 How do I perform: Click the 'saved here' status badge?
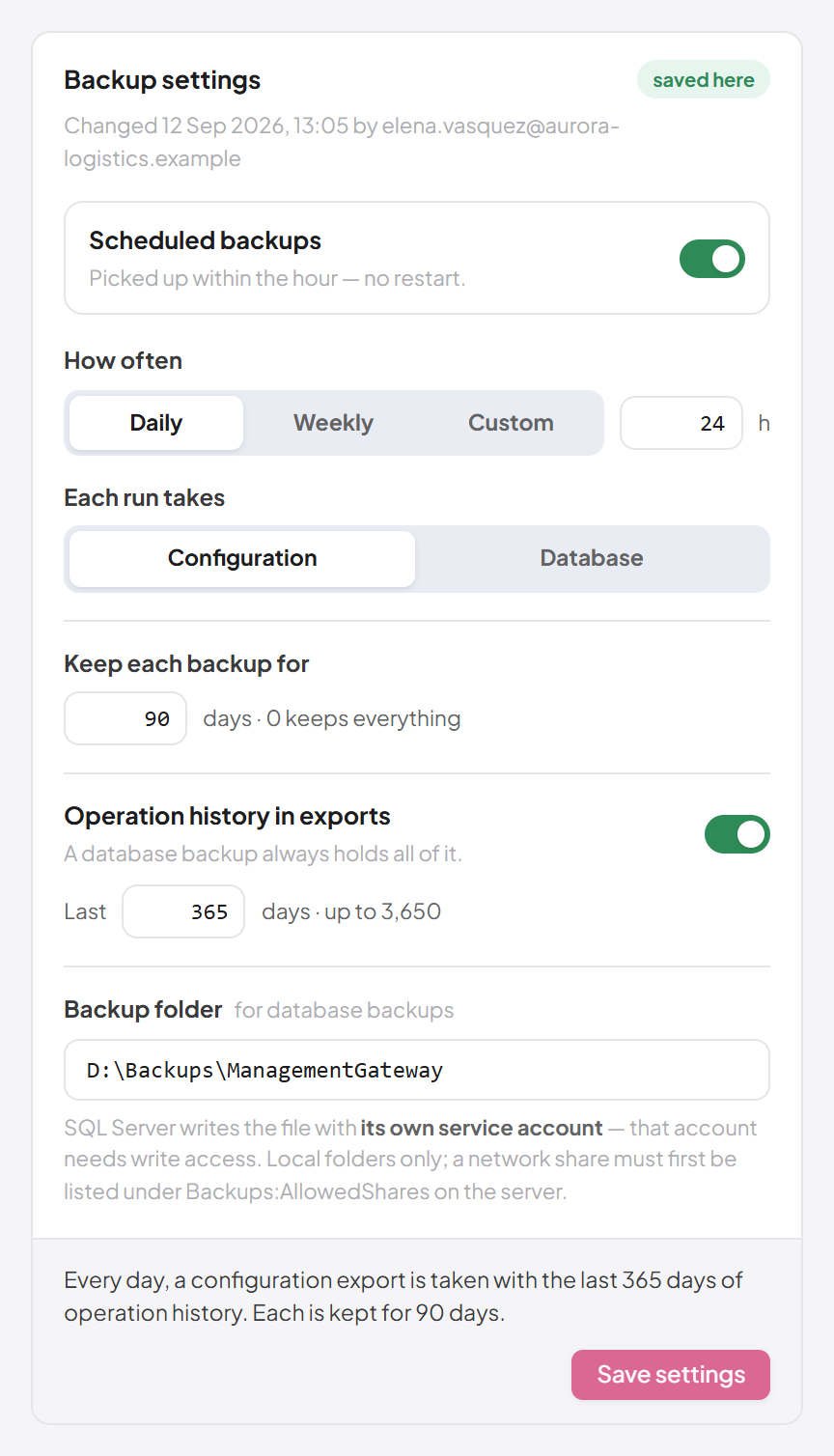[704, 80]
